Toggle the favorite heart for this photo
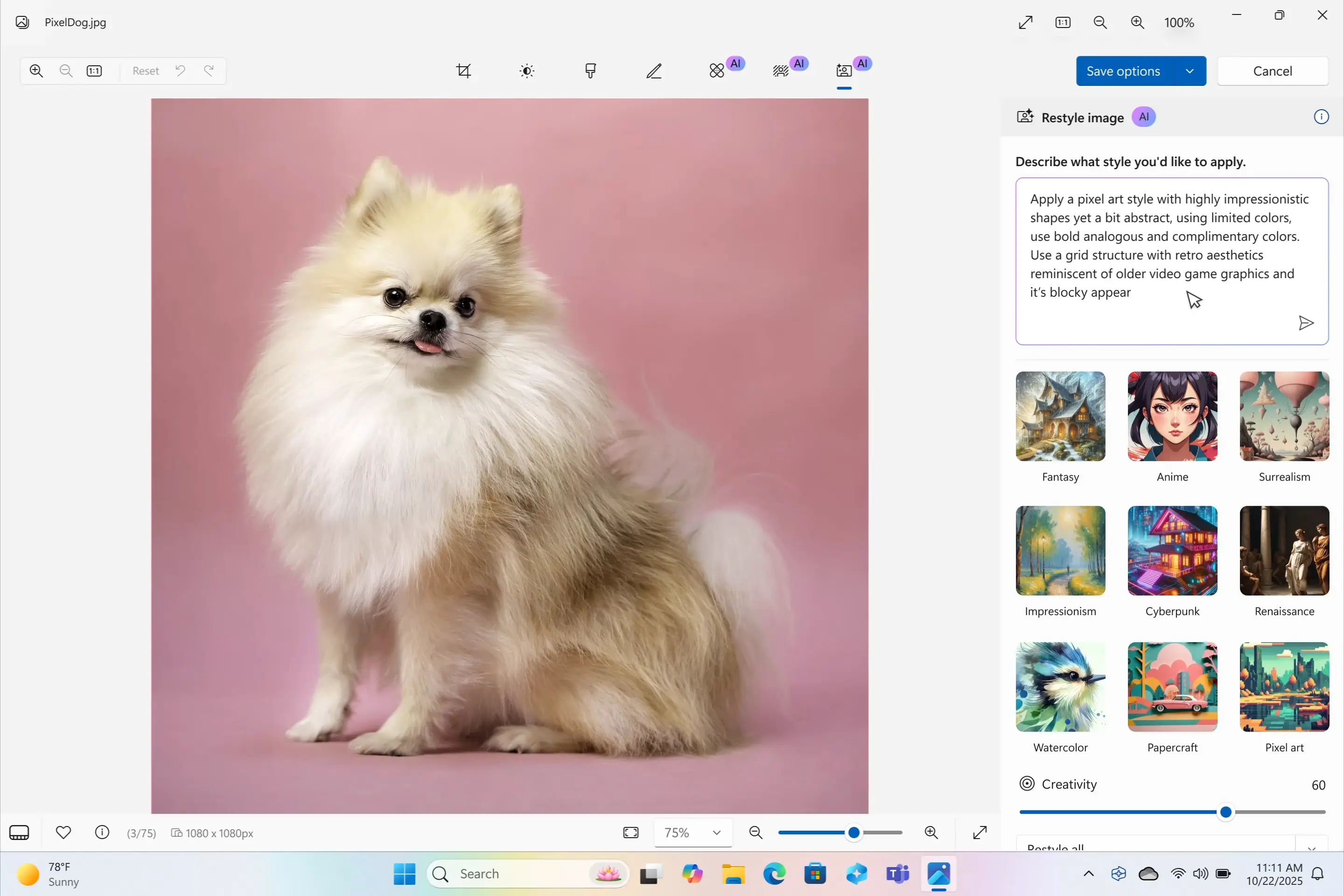The image size is (1344, 896). point(63,833)
